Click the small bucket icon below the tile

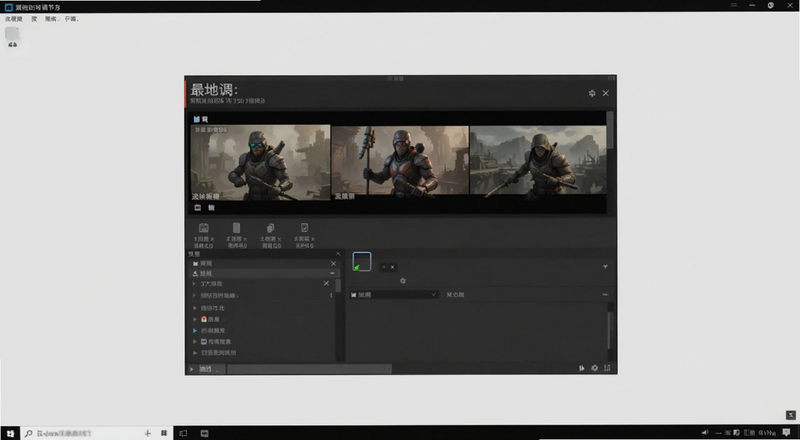coord(403,281)
